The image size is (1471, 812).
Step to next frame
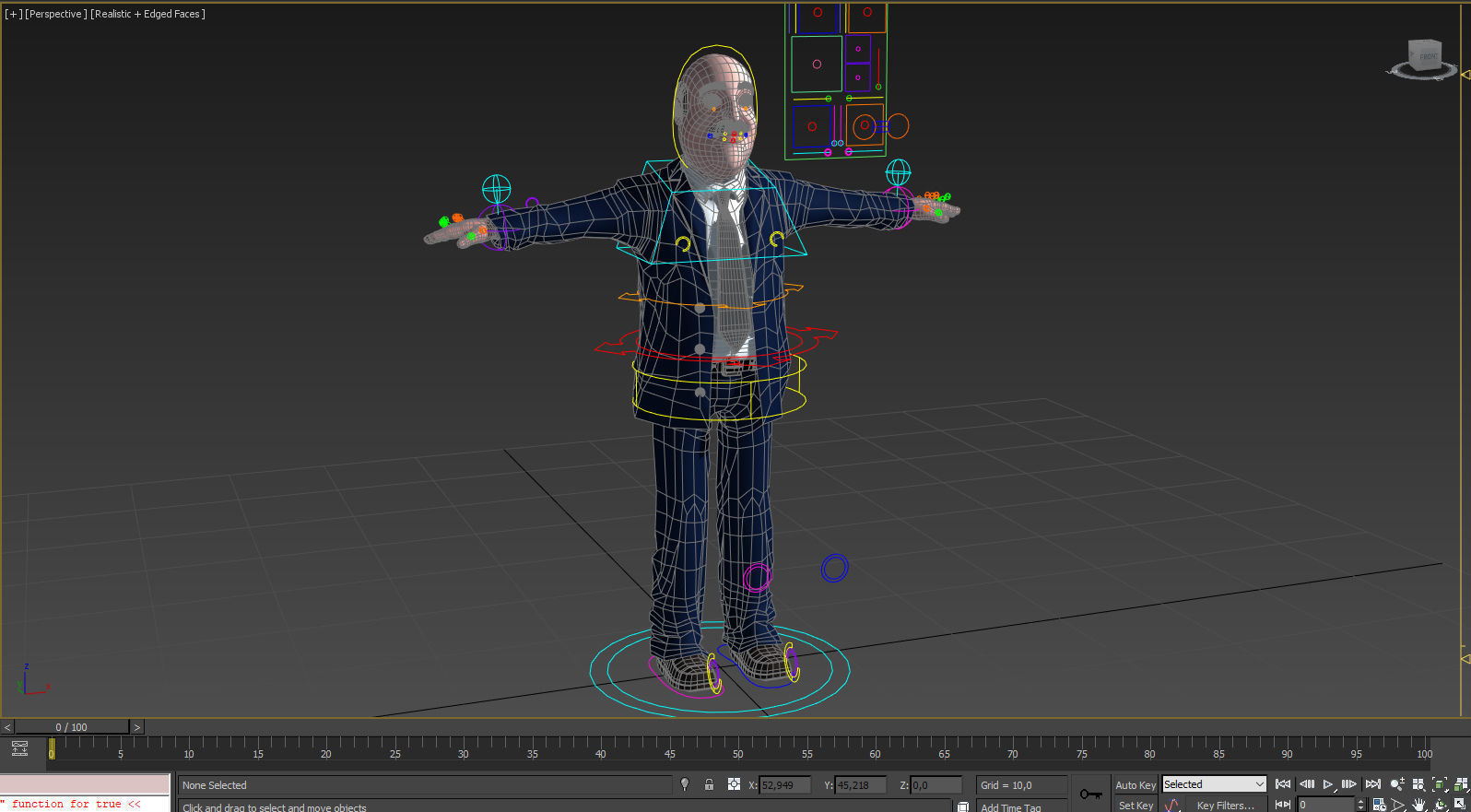pos(1349,784)
